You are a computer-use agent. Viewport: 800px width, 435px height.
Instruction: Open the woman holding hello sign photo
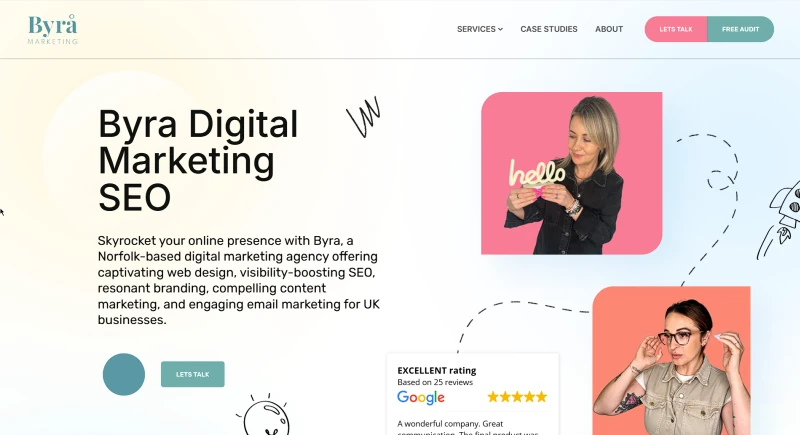point(571,173)
